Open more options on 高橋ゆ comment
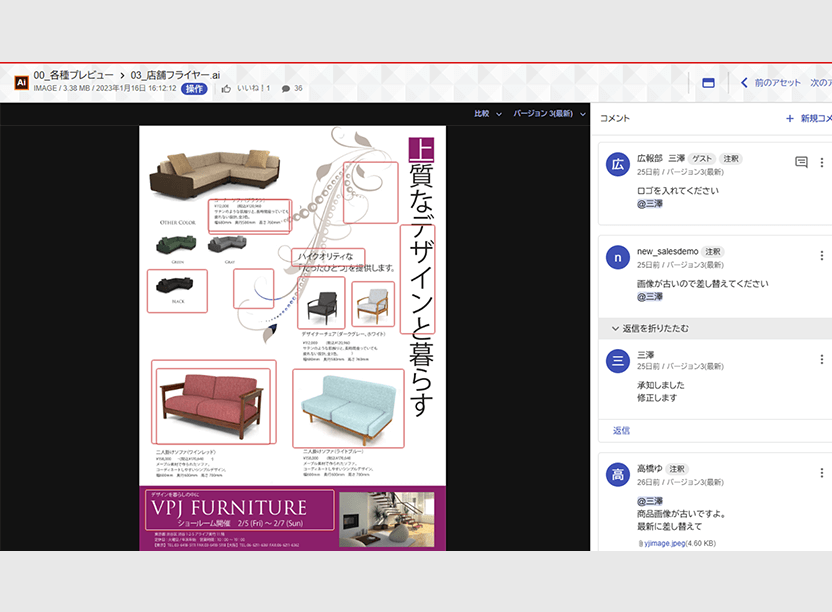 [x=821, y=472]
